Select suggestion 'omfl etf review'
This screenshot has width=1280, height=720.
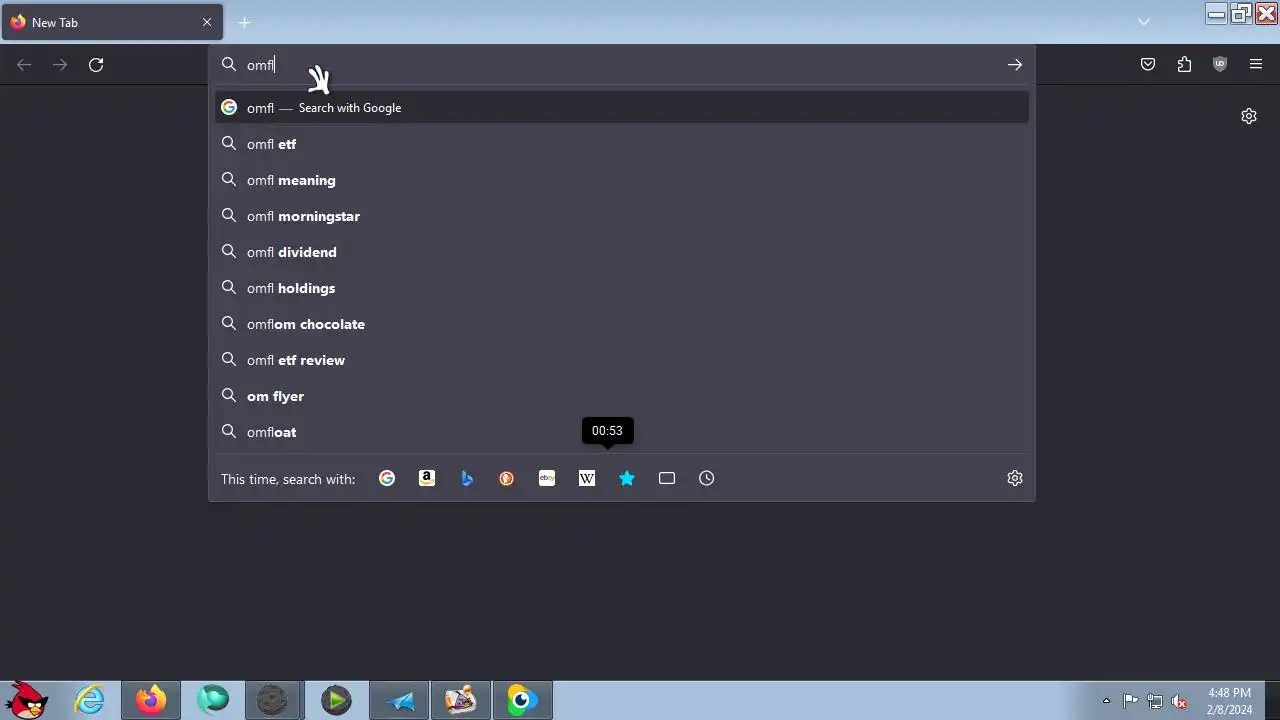tap(622, 360)
